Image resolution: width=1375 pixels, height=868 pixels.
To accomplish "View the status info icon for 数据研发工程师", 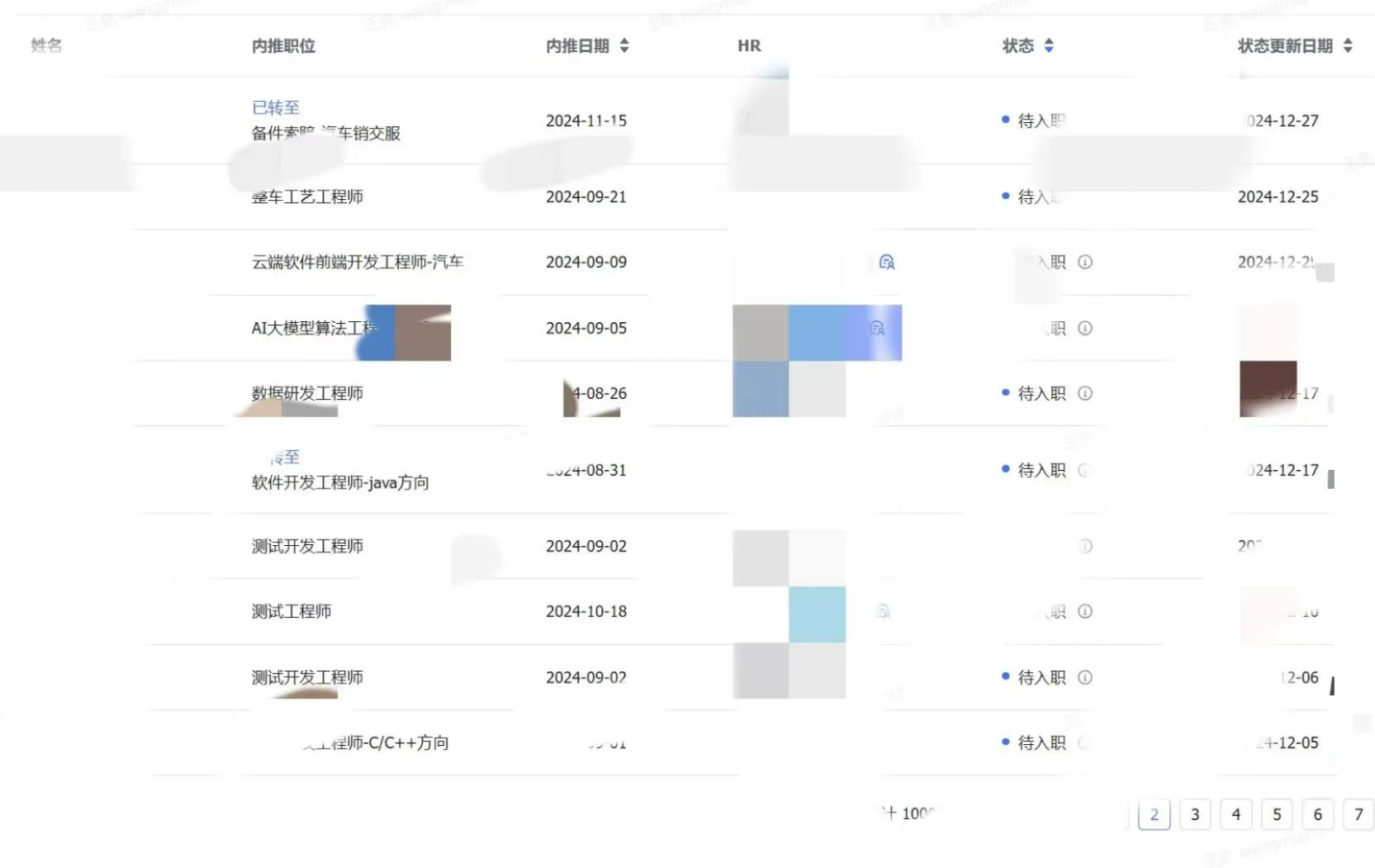I will pyautogui.click(x=1086, y=394).
